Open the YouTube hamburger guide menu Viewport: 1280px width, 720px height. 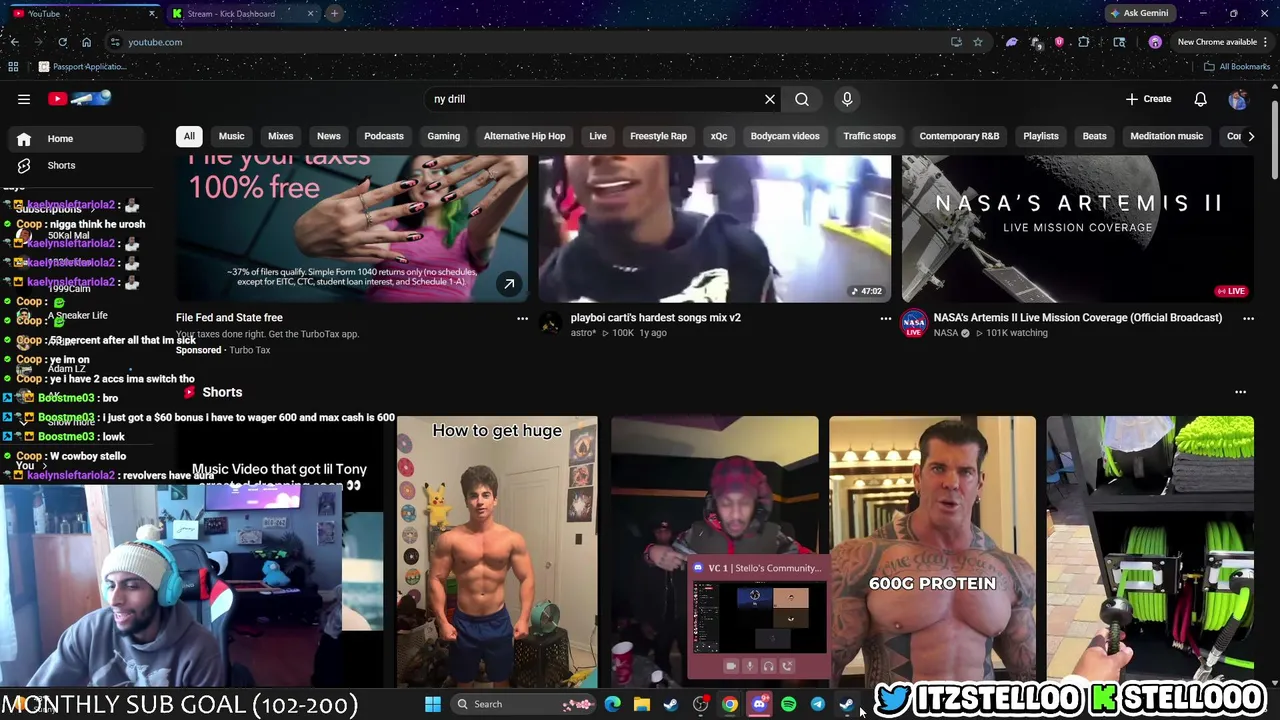24,99
